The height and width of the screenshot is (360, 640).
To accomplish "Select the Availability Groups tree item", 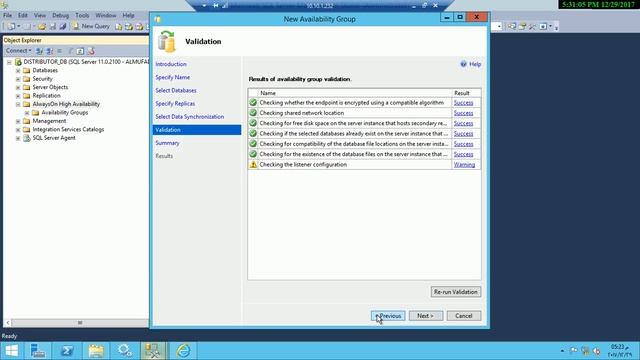I will coord(64,113).
